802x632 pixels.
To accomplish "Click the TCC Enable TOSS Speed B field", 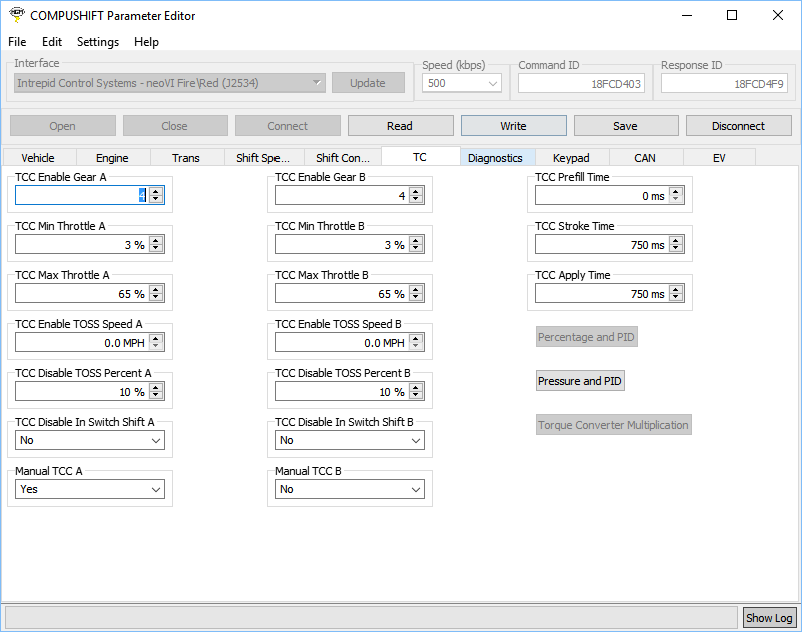I will point(340,343).
